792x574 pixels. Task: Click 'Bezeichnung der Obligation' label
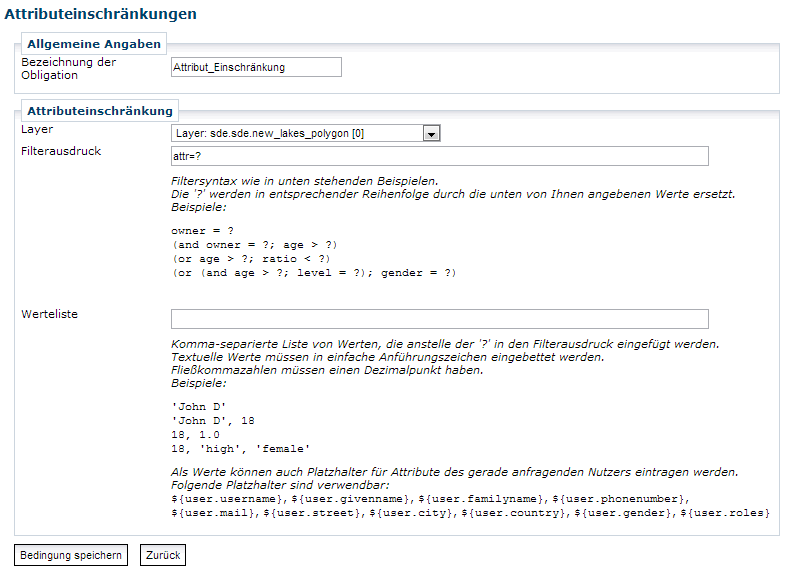point(69,69)
